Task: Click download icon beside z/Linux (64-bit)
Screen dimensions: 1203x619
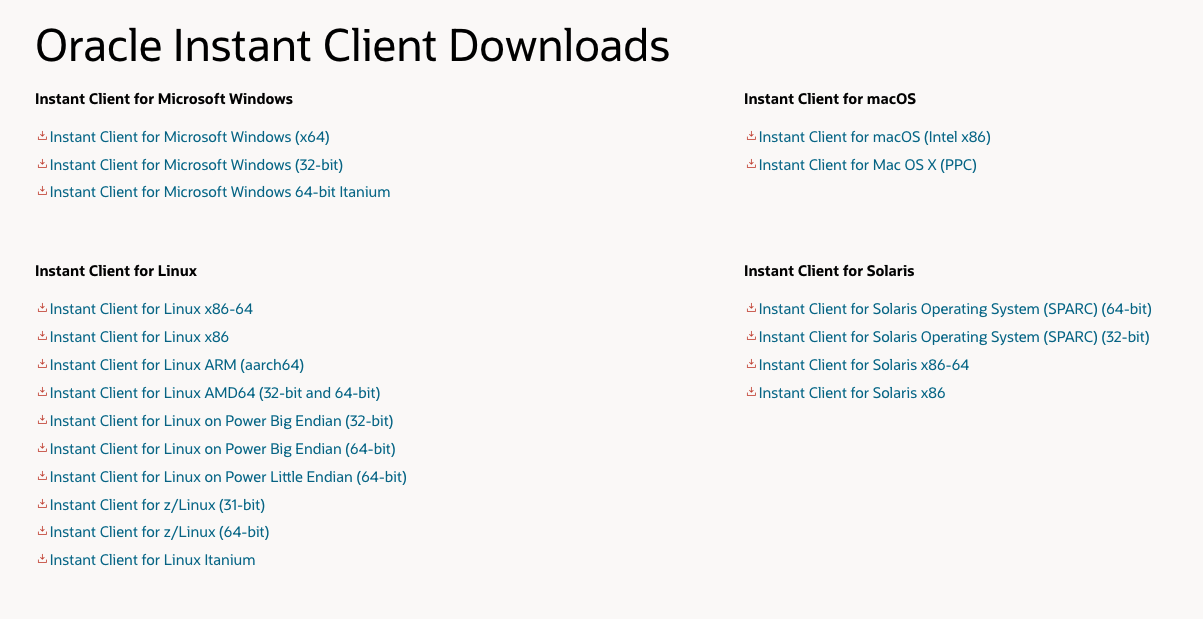Action: 42,531
